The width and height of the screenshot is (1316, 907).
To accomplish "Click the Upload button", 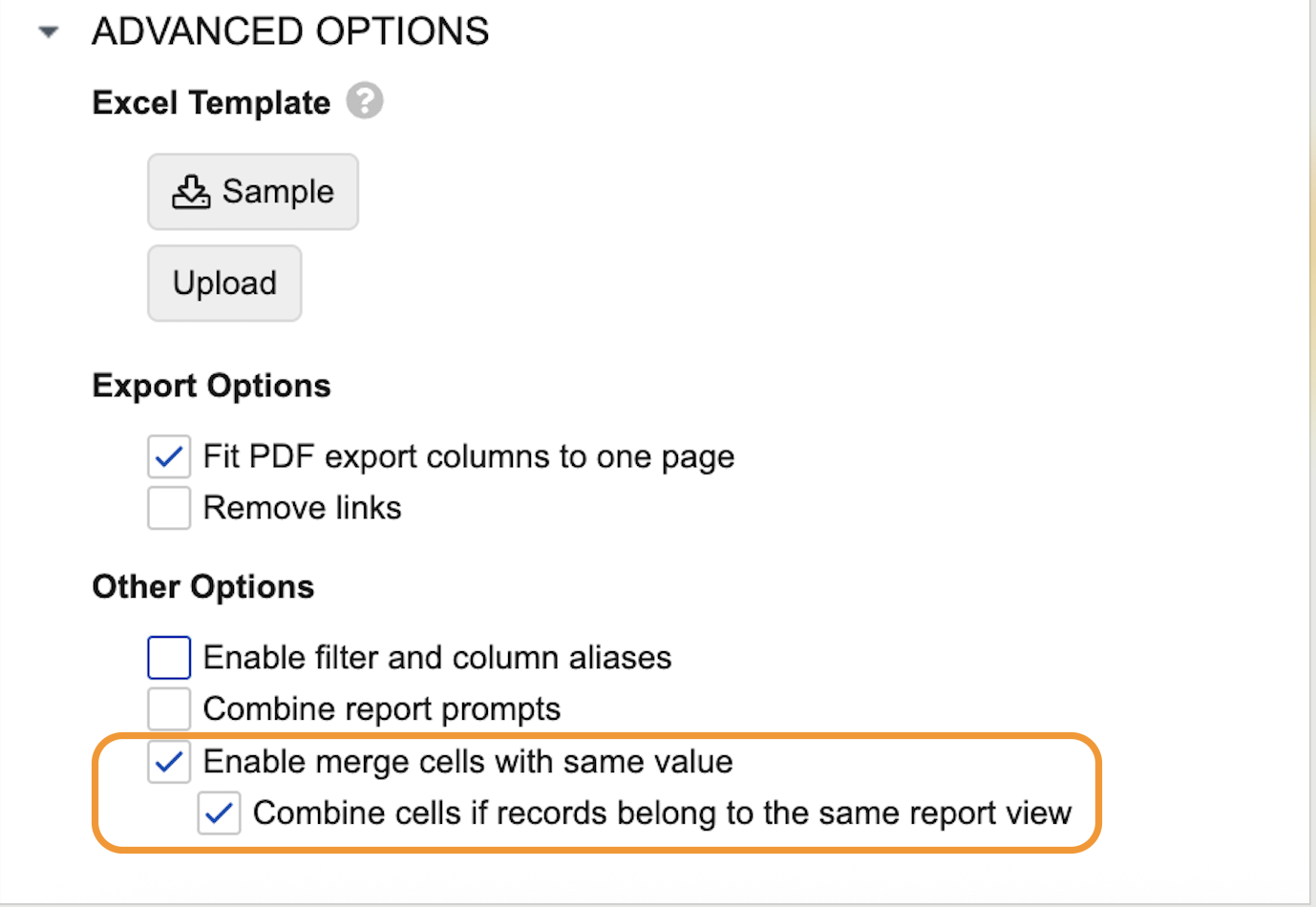I will pos(224,284).
